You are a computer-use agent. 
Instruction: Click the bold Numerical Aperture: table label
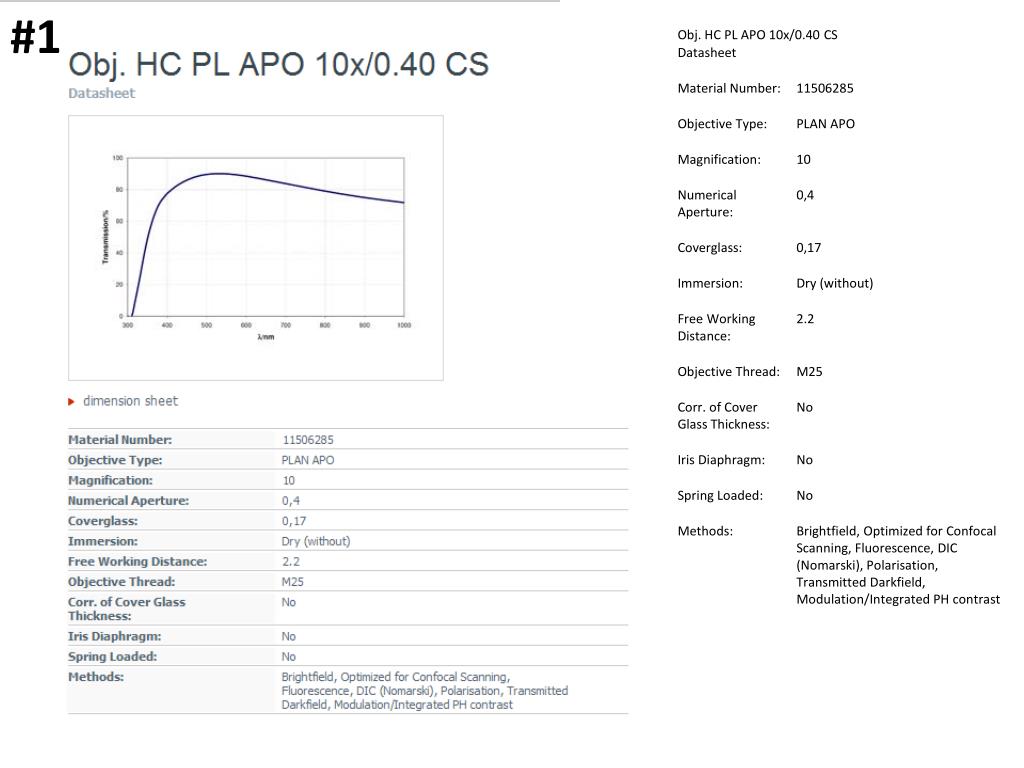(x=129, y=501)
